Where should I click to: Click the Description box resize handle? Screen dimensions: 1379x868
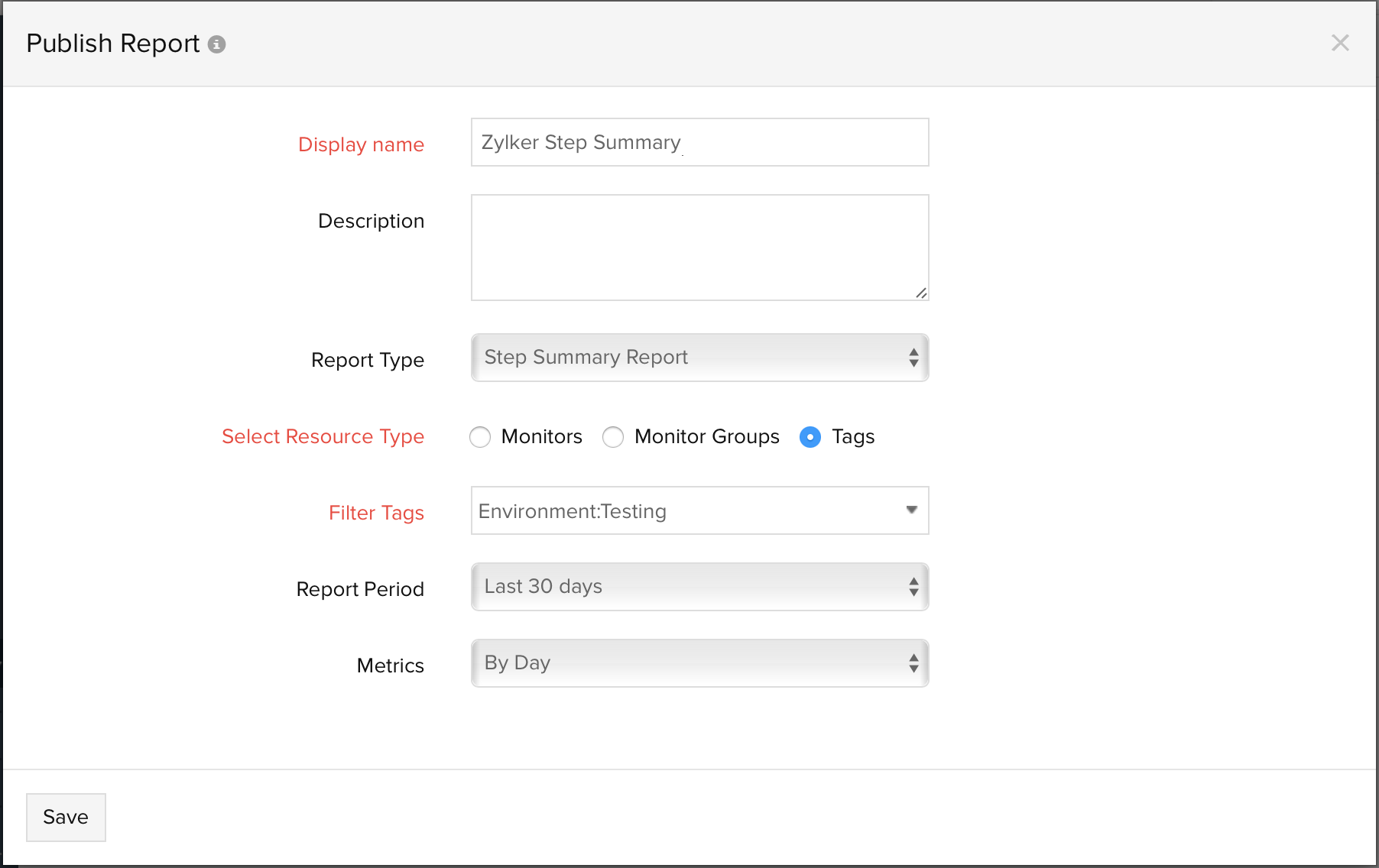click(x=921, y=293)
